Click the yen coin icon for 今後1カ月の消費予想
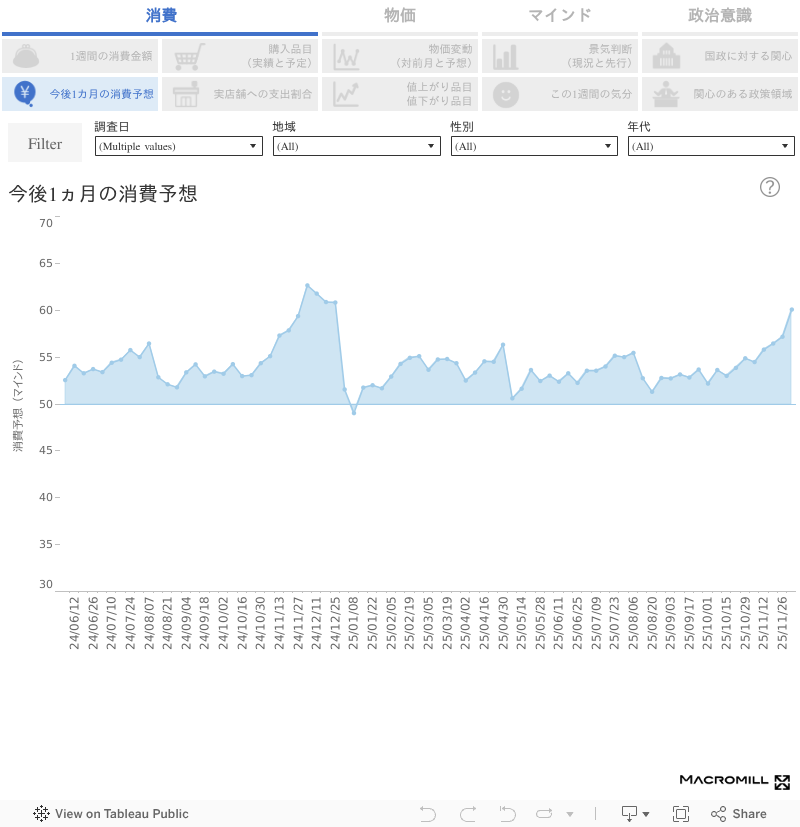Image resolution: width=800 pixels, height=827 pixels. coord(25,94)
